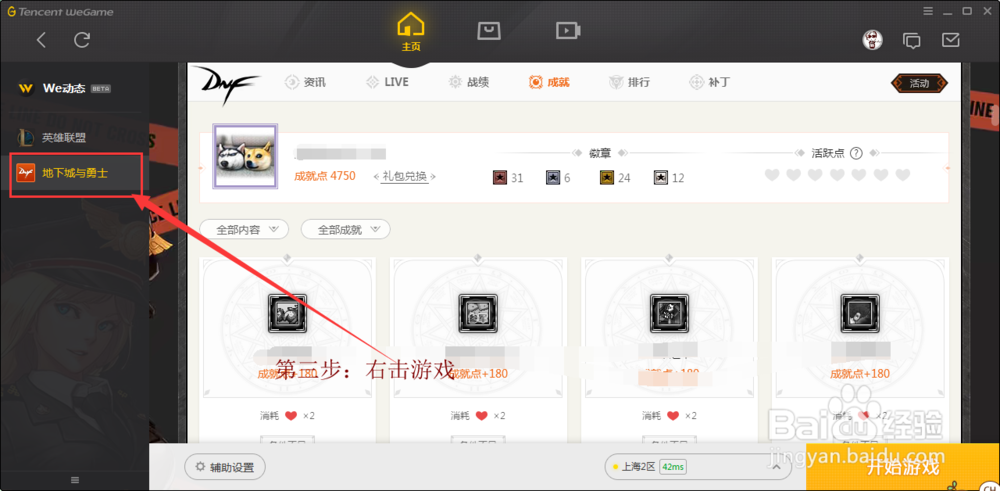Click the League of Legends icon
The width and height of the screenshot is (1000, 491).
(x=26, y=137)
